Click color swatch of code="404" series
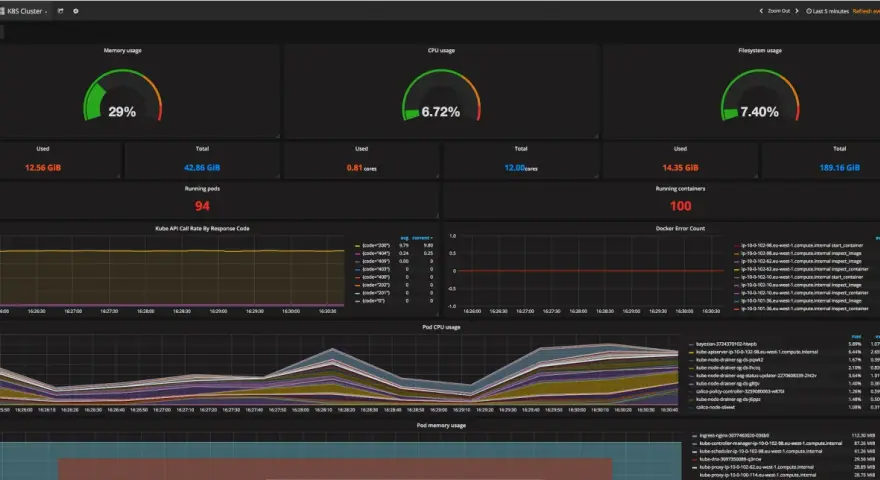 coord(358,254)
